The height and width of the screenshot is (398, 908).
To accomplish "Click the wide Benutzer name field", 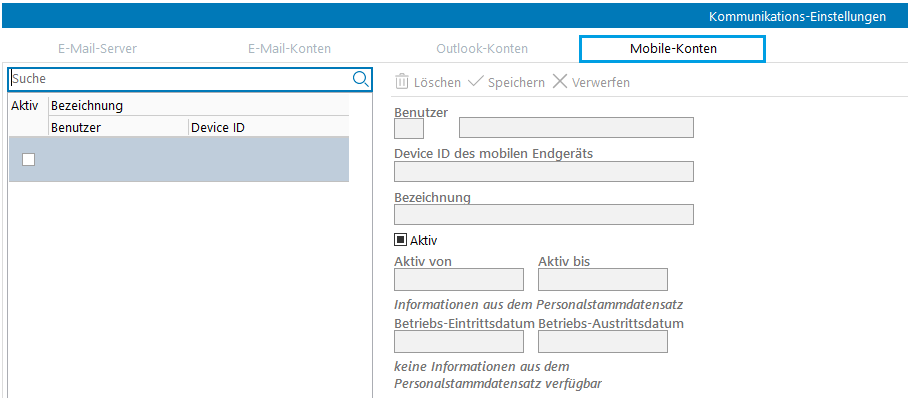I will (576, 127).
